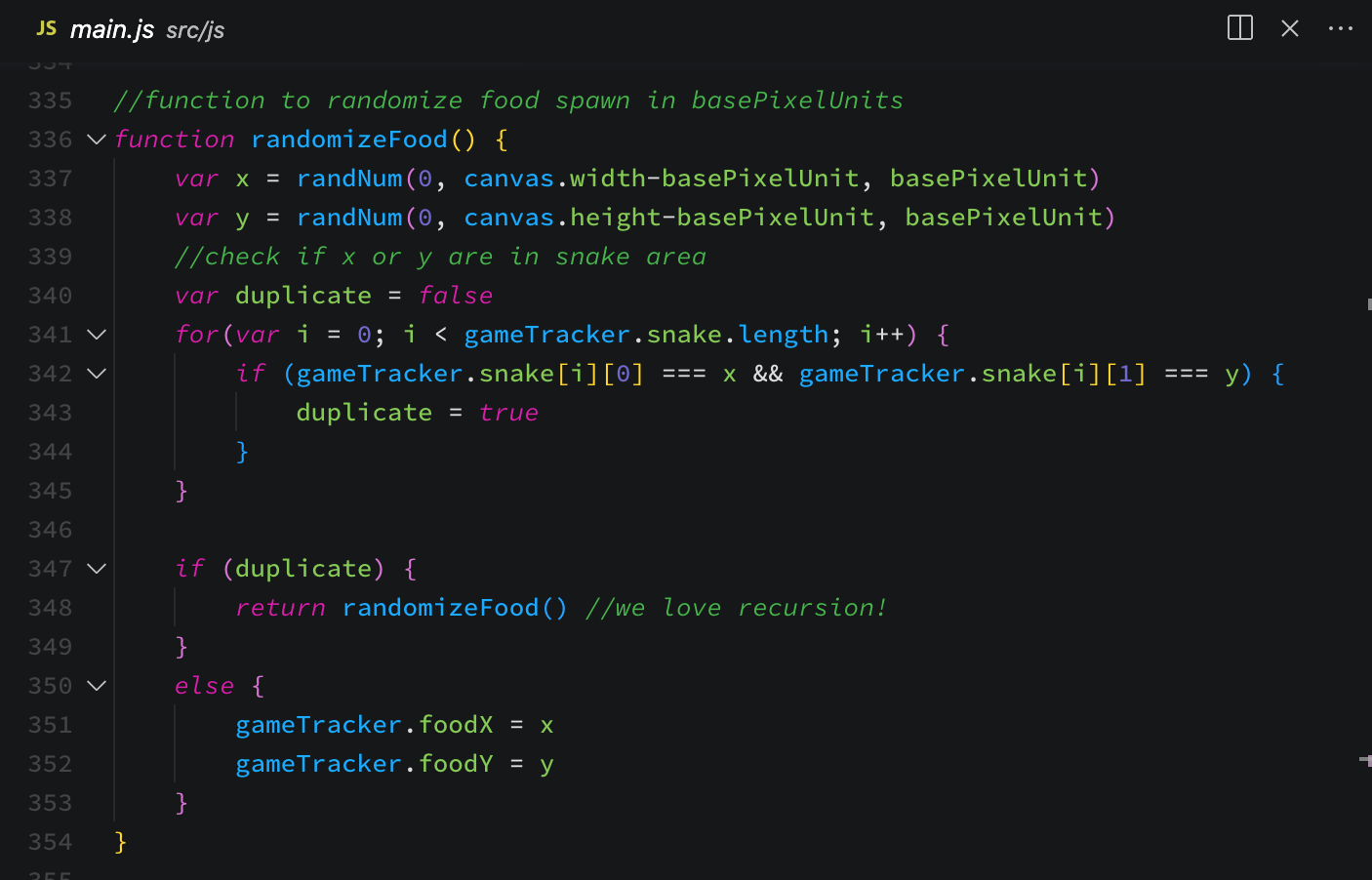Viewport: 1372px width, 880px height.
Task: Open the more actions ellipsis menu
Action: [x=1340, y=28]
